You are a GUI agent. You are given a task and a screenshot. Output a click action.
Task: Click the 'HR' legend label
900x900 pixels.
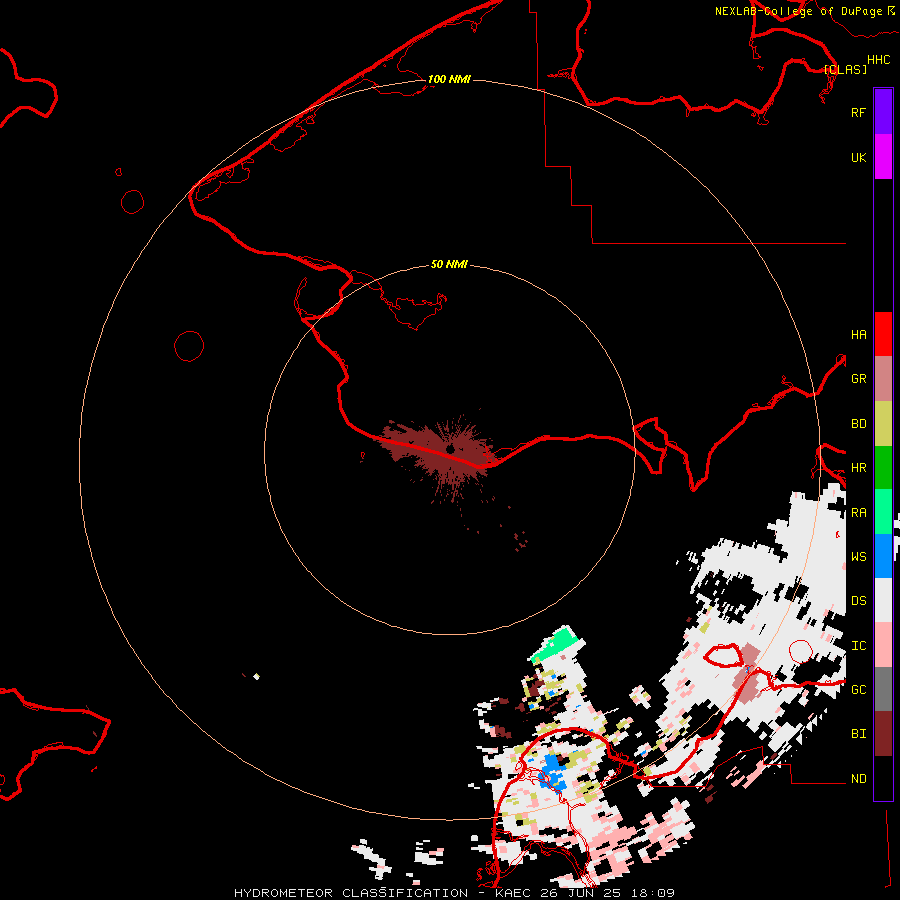point(858,468)
